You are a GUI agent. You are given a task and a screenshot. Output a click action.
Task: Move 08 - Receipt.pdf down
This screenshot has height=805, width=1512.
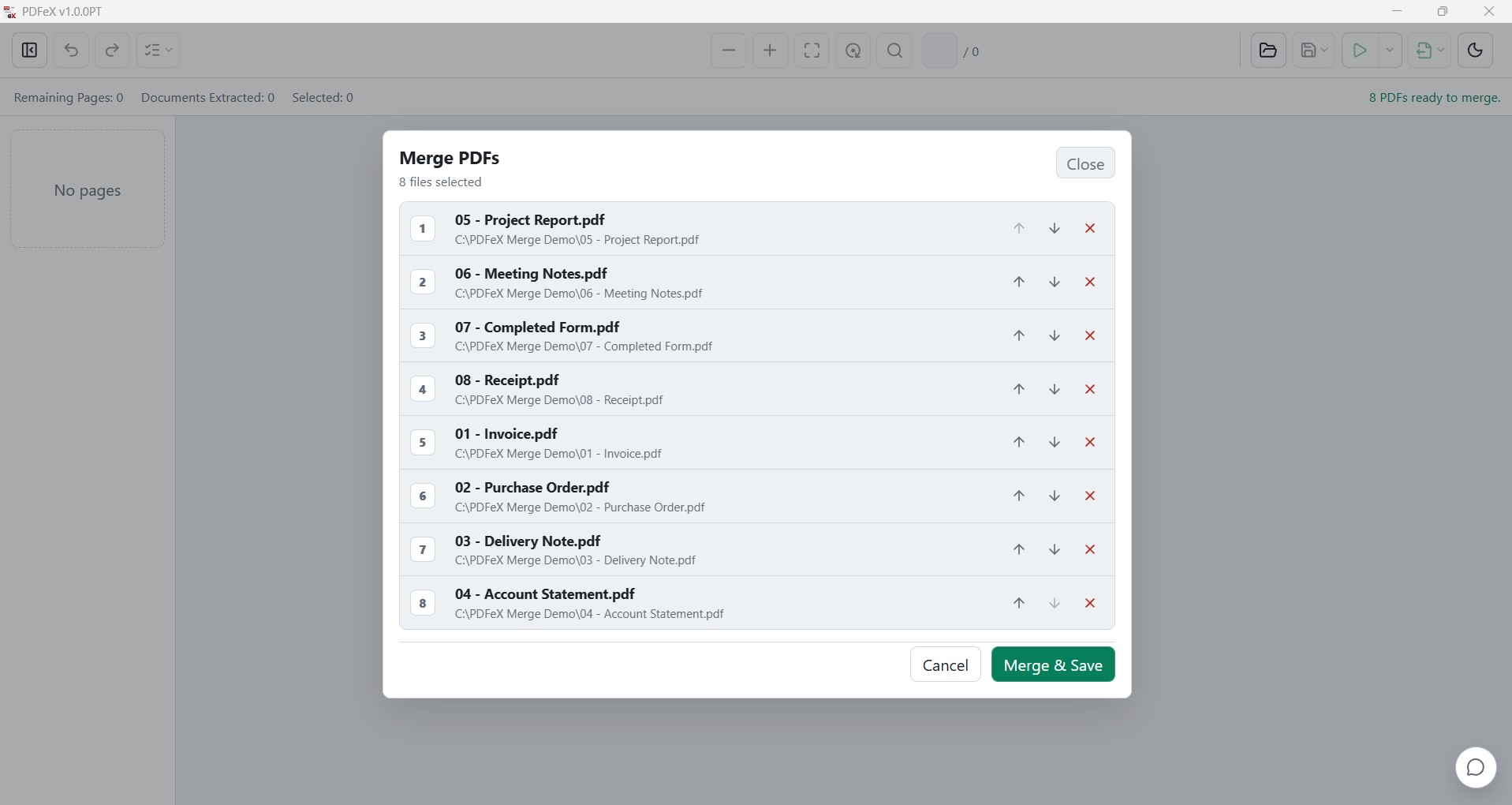pyautogui.click(x=1055, y=389)
